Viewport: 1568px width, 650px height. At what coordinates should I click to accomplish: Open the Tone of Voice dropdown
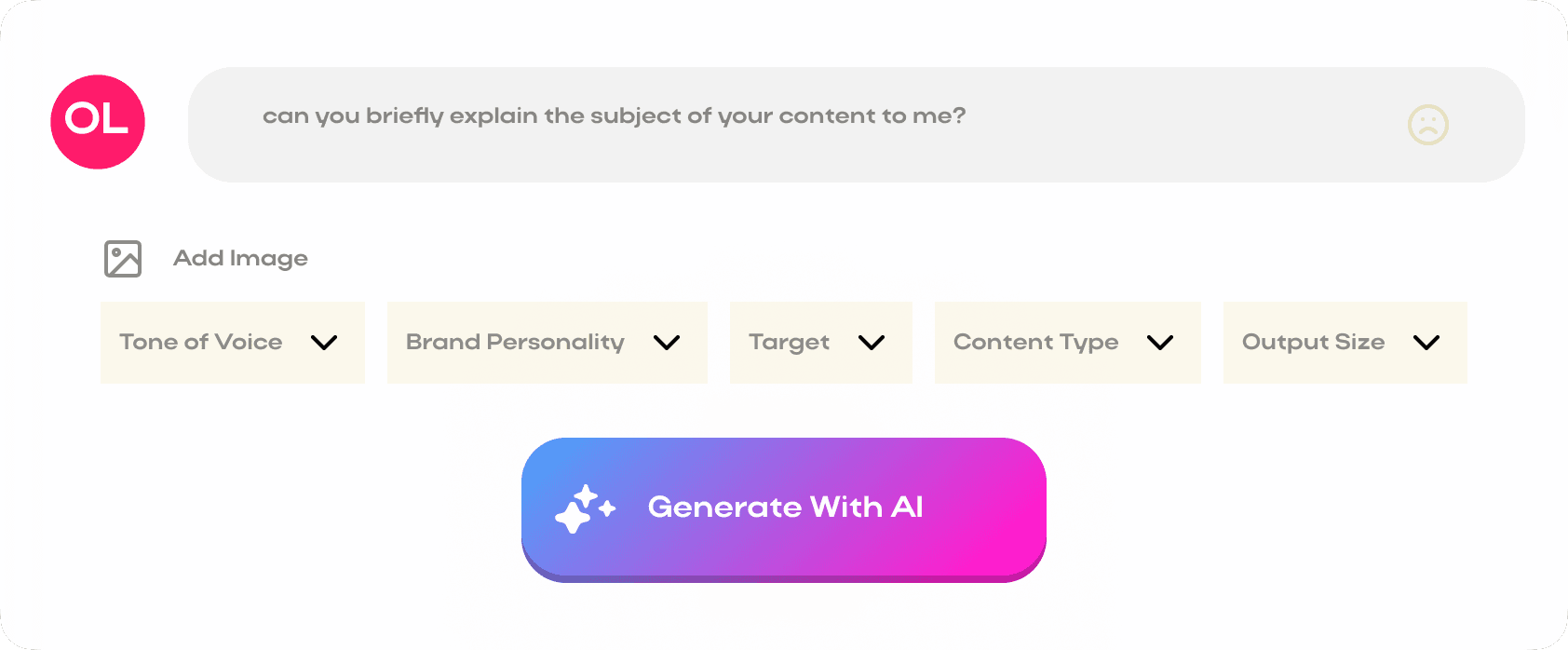[232, 343]
